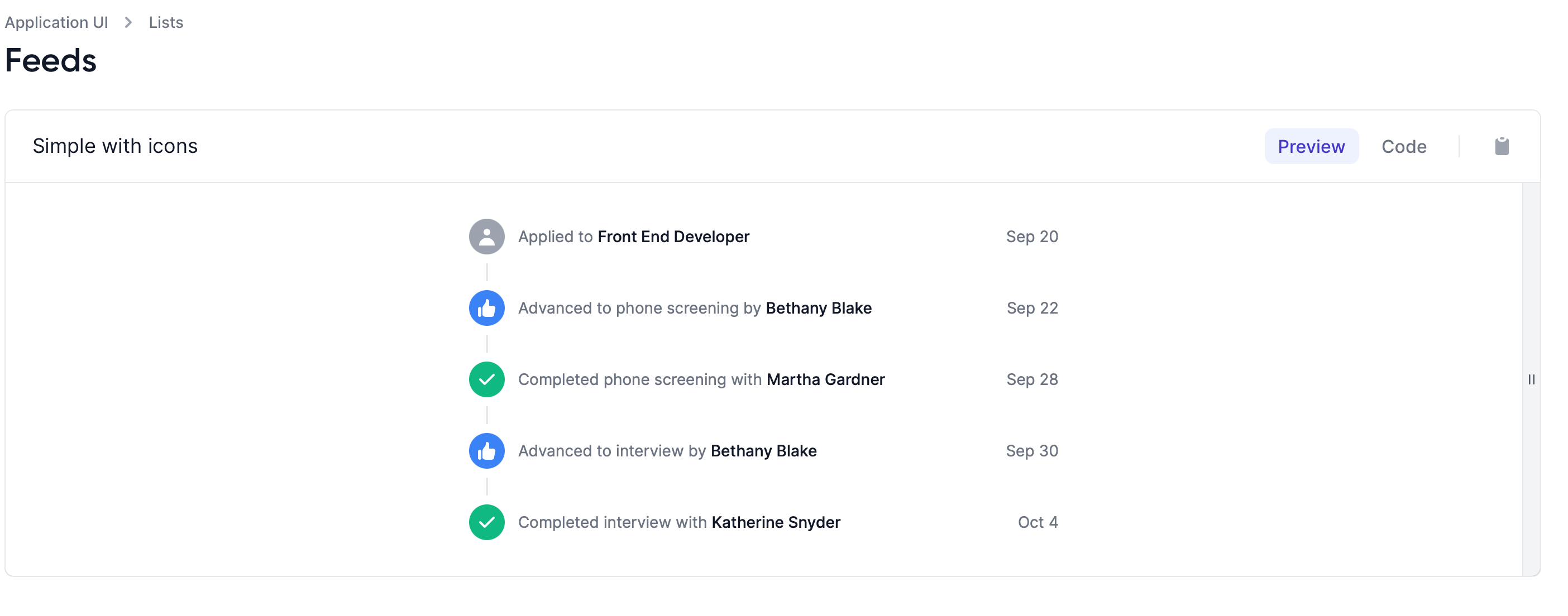The width and height of the screenshot is (1568, 616).
Task: Click the Feeds page heading
Action: pos(50,60)
